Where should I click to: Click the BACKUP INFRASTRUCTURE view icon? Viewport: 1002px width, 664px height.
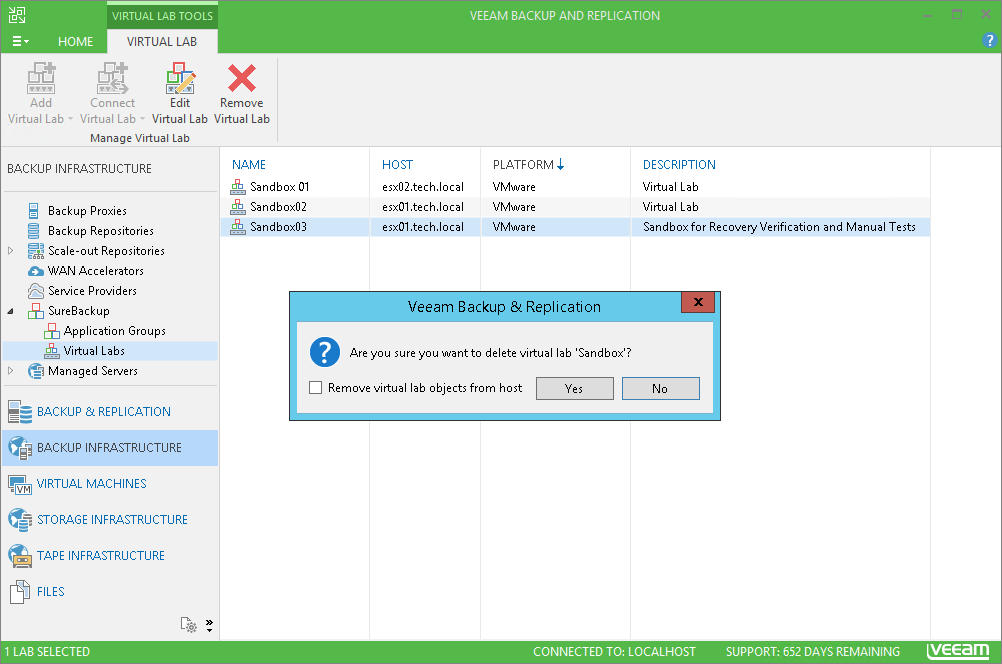tap(20, 448)
